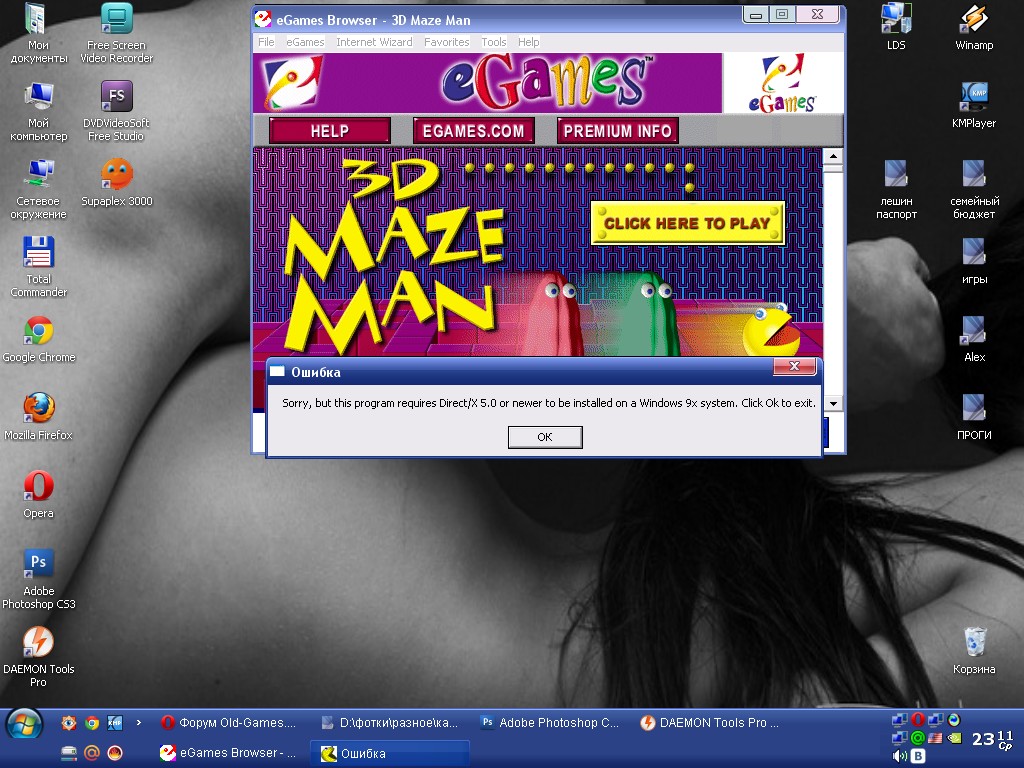This screenshot has width=1024, height=768.
Task: Click the drive icon in quick launch
Action: tap(69, 753)
